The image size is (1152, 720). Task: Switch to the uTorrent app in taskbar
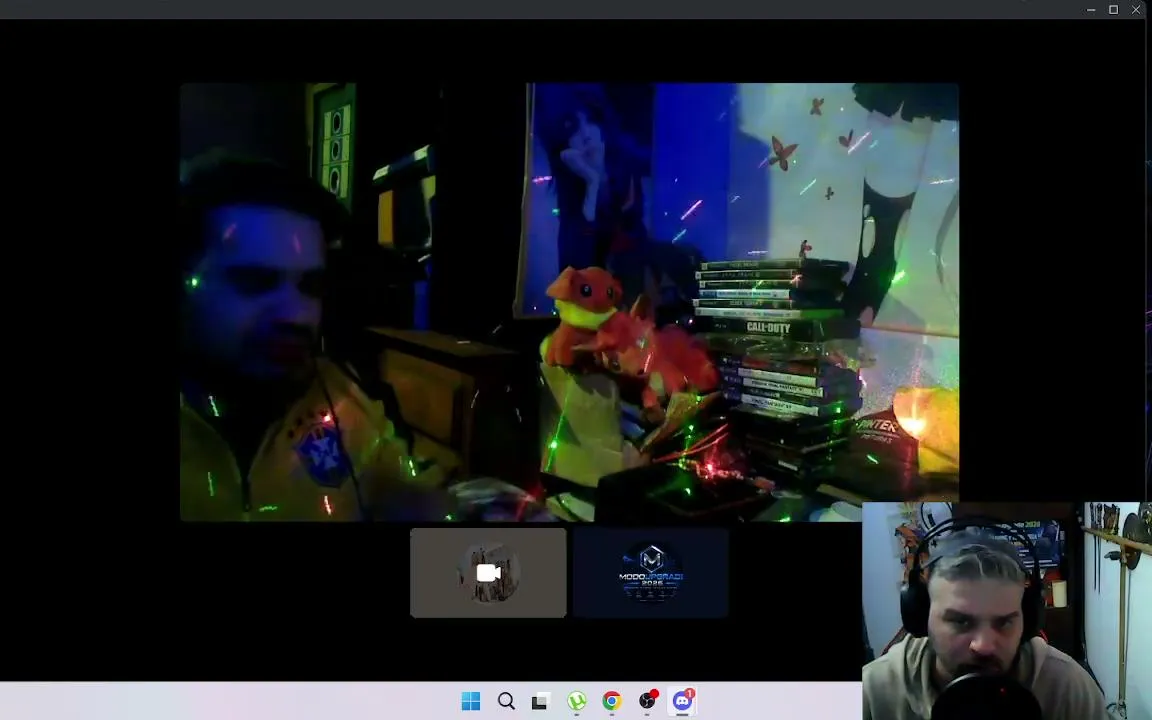coord(577,701)
